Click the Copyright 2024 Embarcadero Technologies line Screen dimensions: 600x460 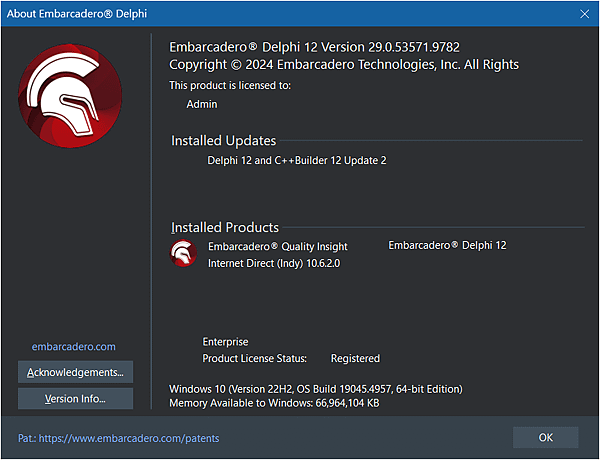tap(344, 65)
